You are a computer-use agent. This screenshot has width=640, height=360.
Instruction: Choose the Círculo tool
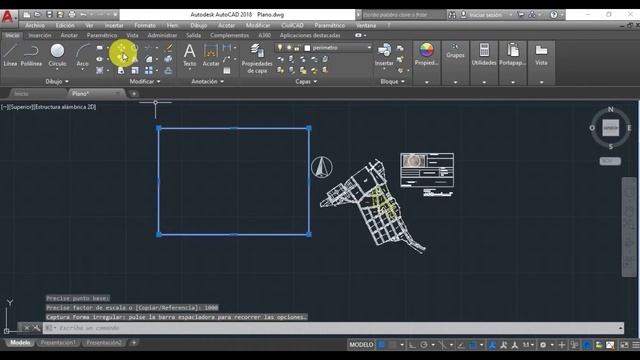[57, 55]
